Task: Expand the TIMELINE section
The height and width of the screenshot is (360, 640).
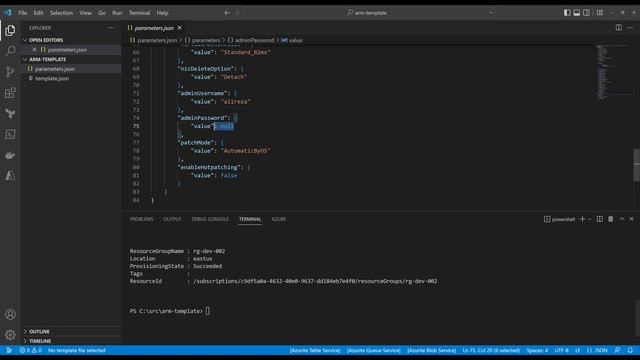Action: tap(71, 341)
